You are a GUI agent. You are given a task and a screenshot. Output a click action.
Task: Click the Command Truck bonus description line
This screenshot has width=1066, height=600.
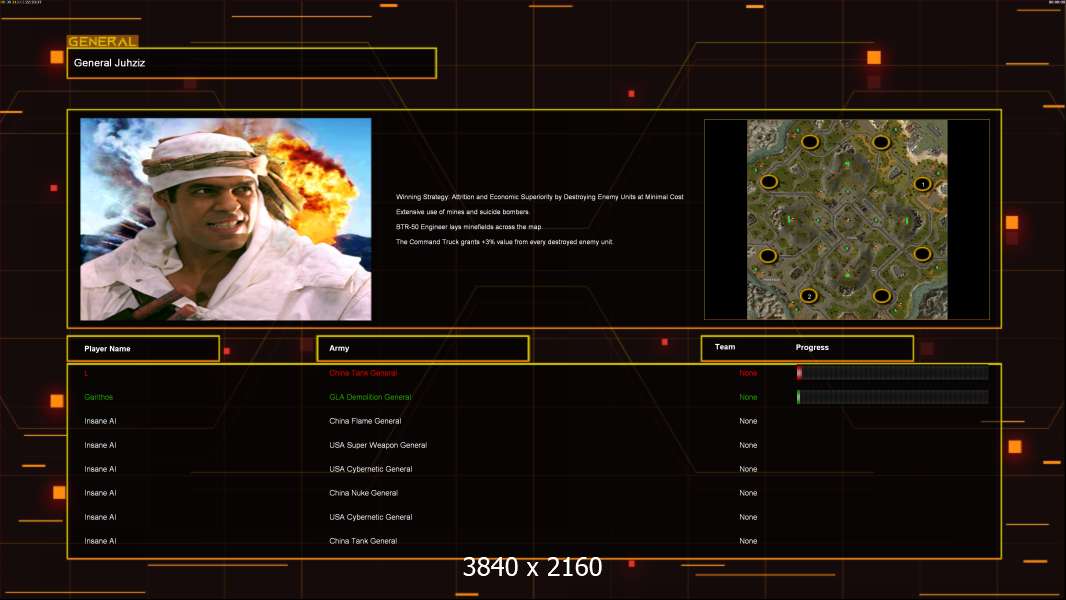coord(504,242)
